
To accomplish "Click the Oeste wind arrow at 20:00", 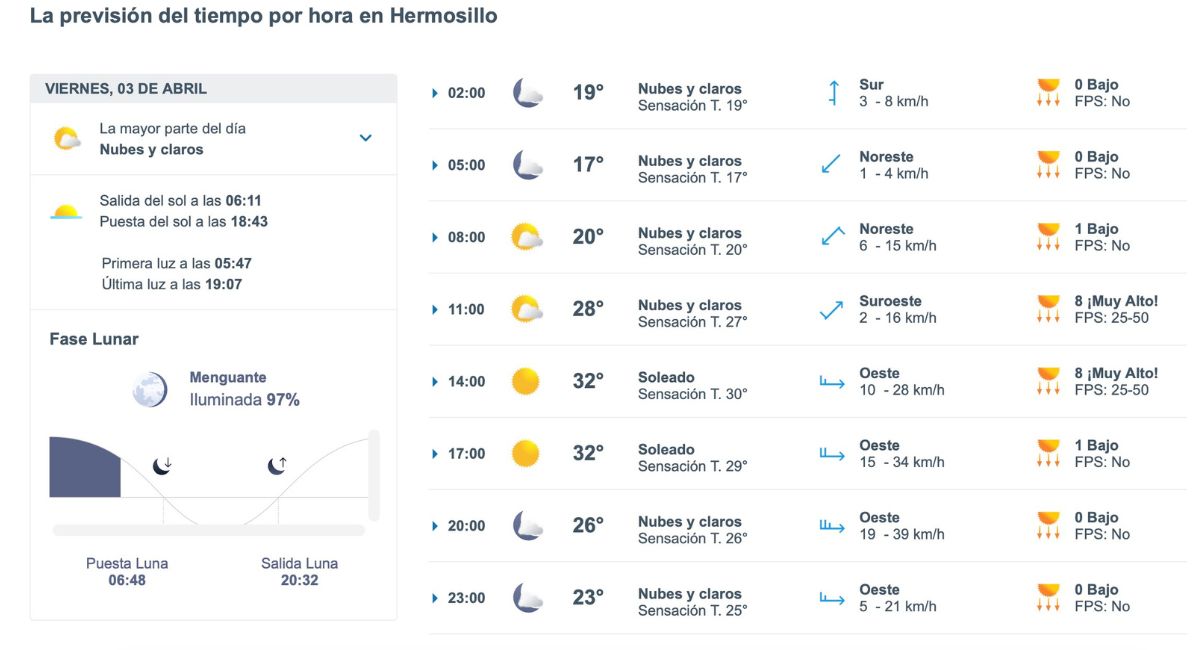I will 830,525.
